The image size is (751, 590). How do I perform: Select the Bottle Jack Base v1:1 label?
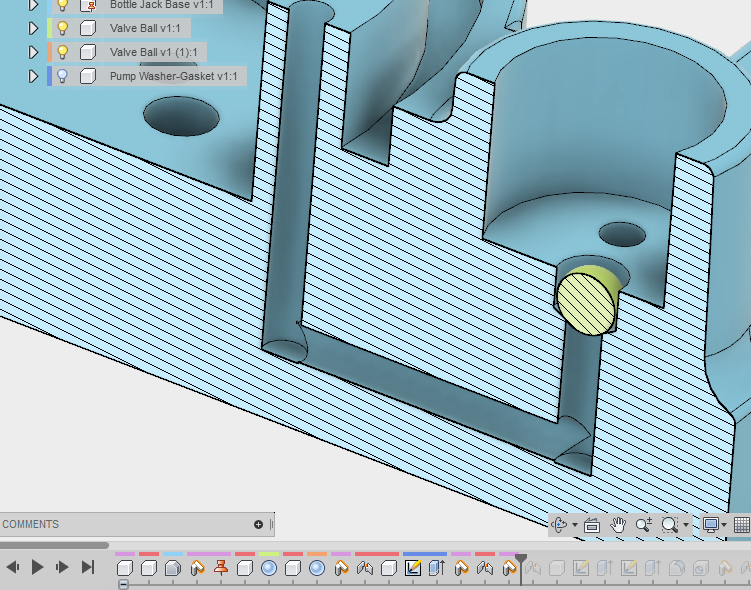coord(161,5)
